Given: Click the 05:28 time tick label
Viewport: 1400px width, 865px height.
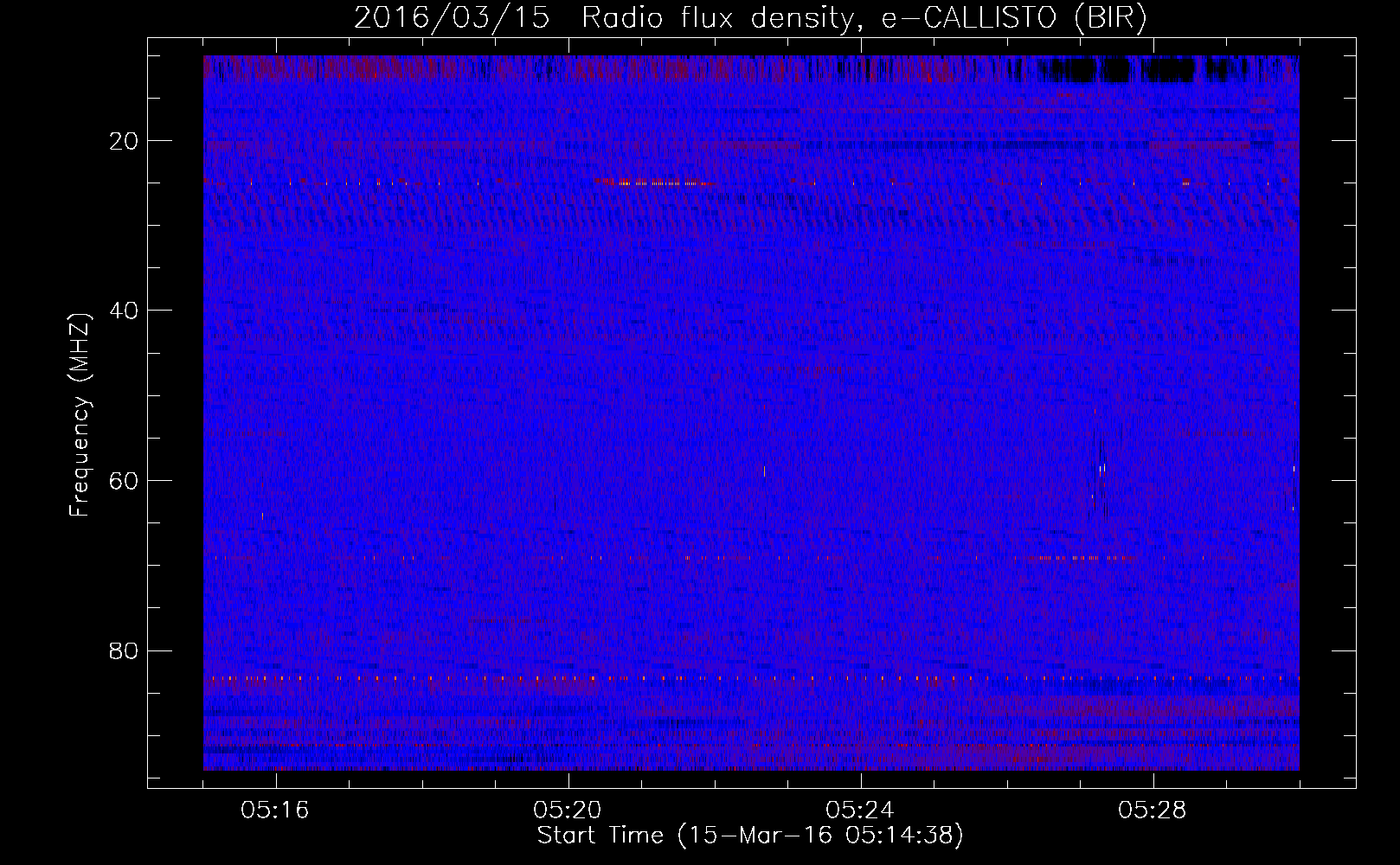Looking at the screenshot, I should tap(1153, 811).
